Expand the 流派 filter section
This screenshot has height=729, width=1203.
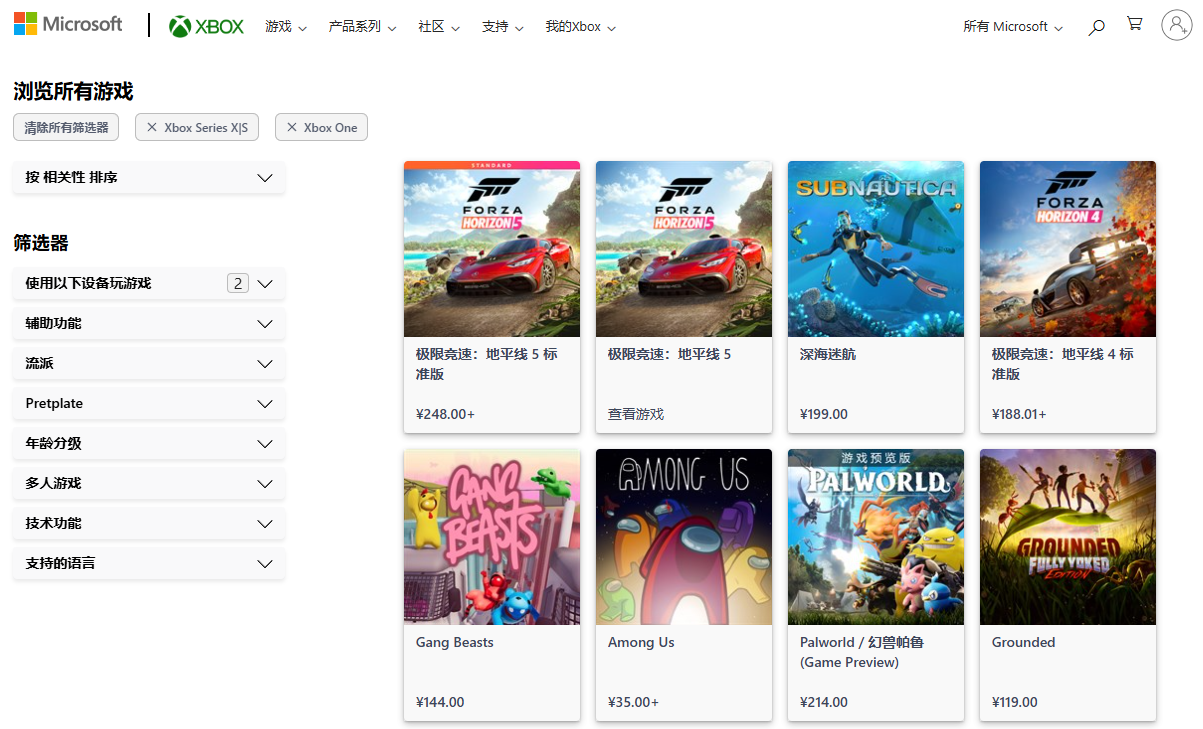149,363
